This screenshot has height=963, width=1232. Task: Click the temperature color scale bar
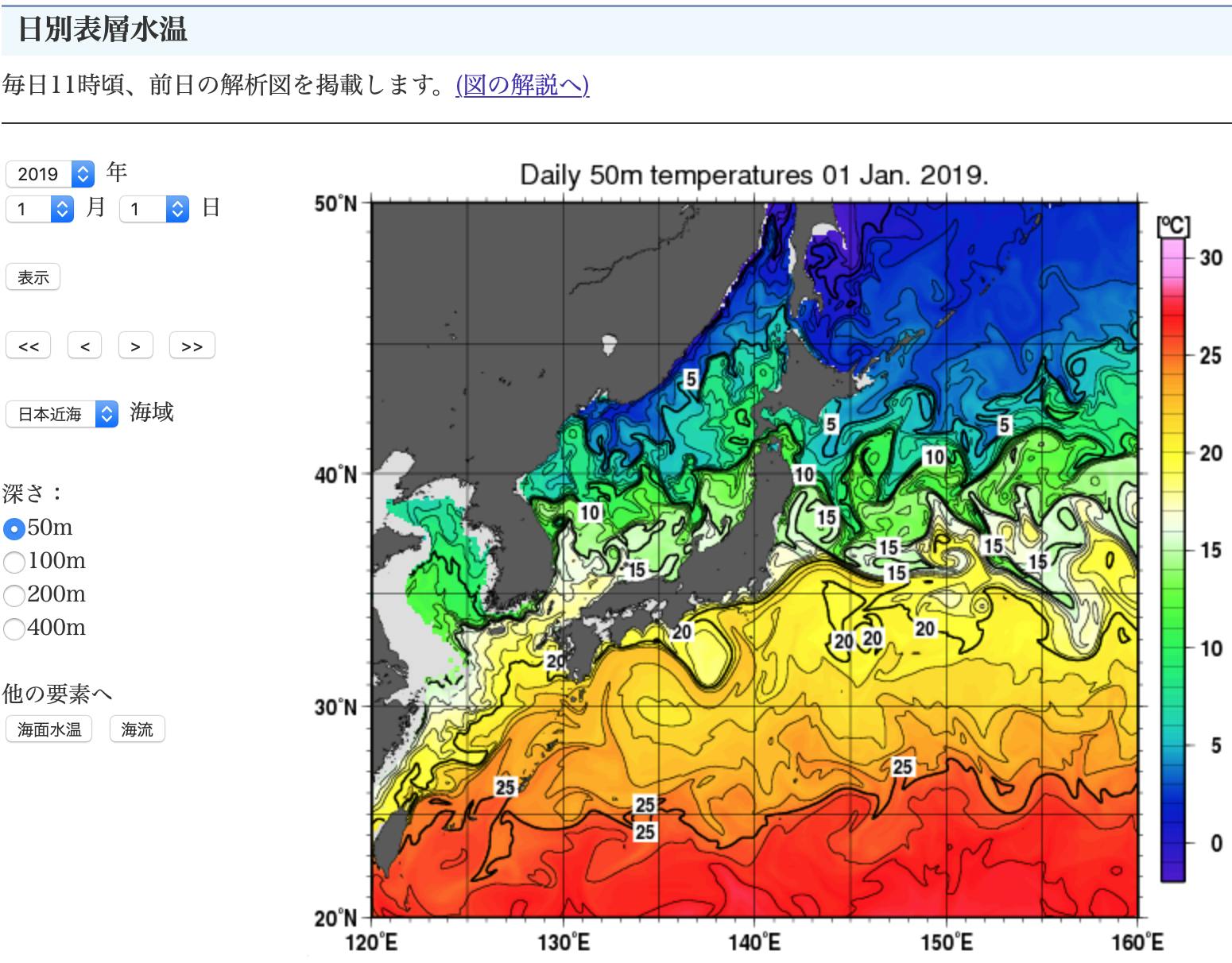tap(1172, 556)
